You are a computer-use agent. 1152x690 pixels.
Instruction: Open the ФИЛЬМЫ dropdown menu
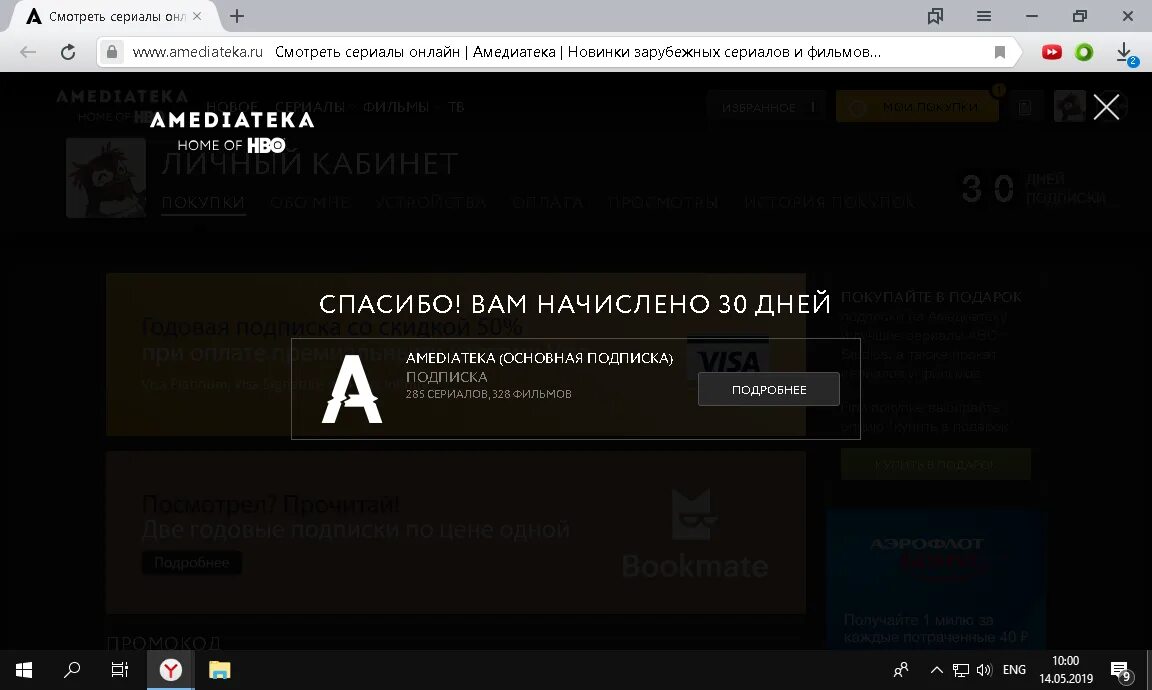click(x=395, y=105)
